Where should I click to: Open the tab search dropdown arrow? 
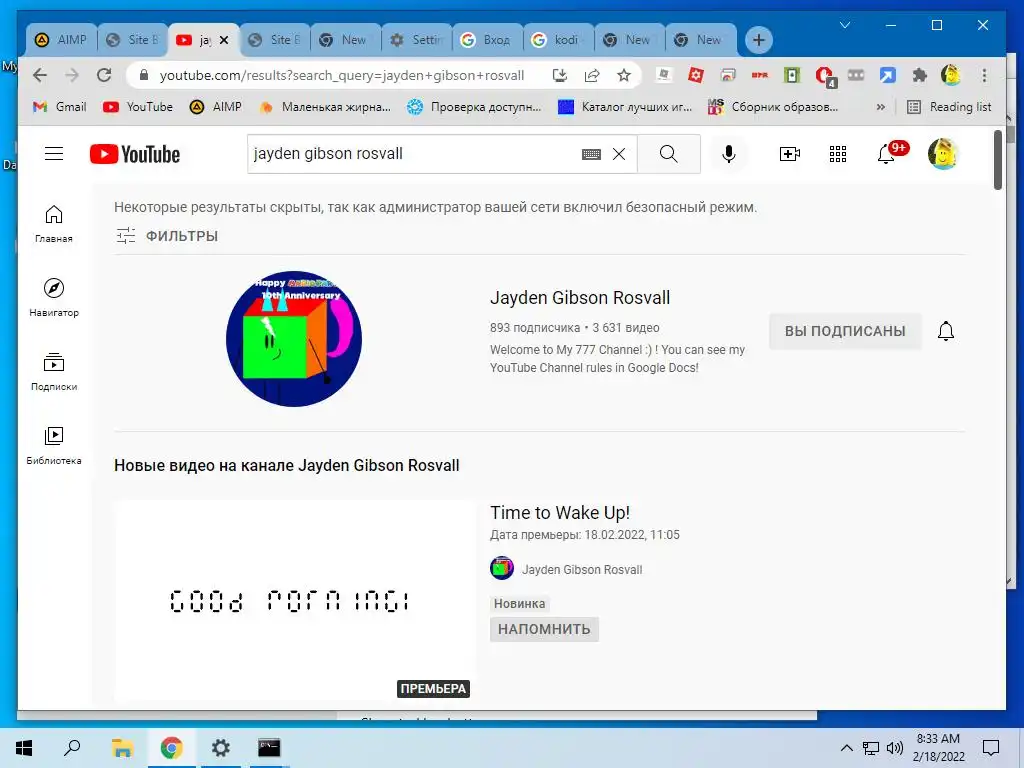pos(844,25)
